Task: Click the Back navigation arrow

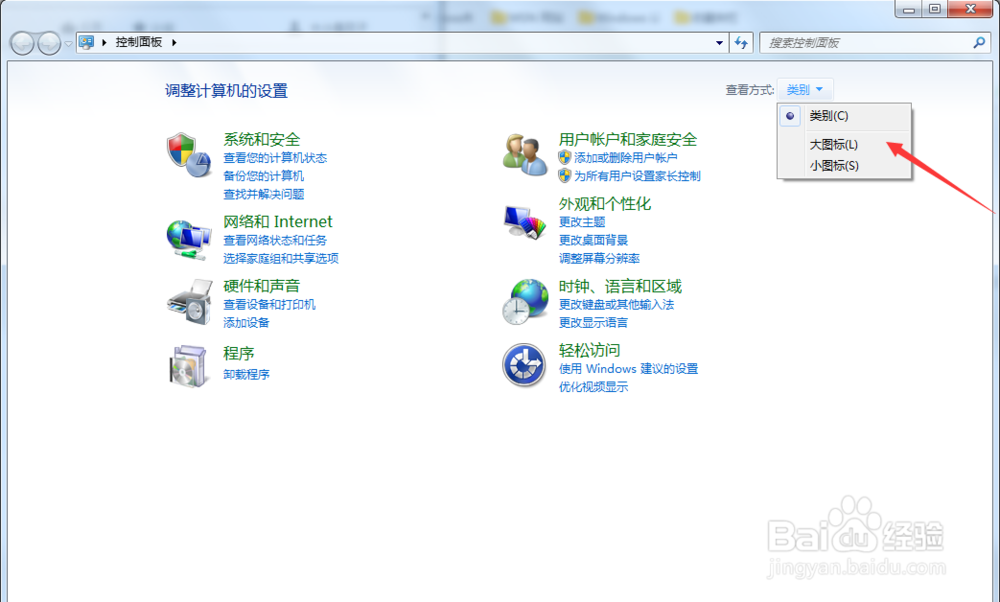Action: [x=22, y=43]
